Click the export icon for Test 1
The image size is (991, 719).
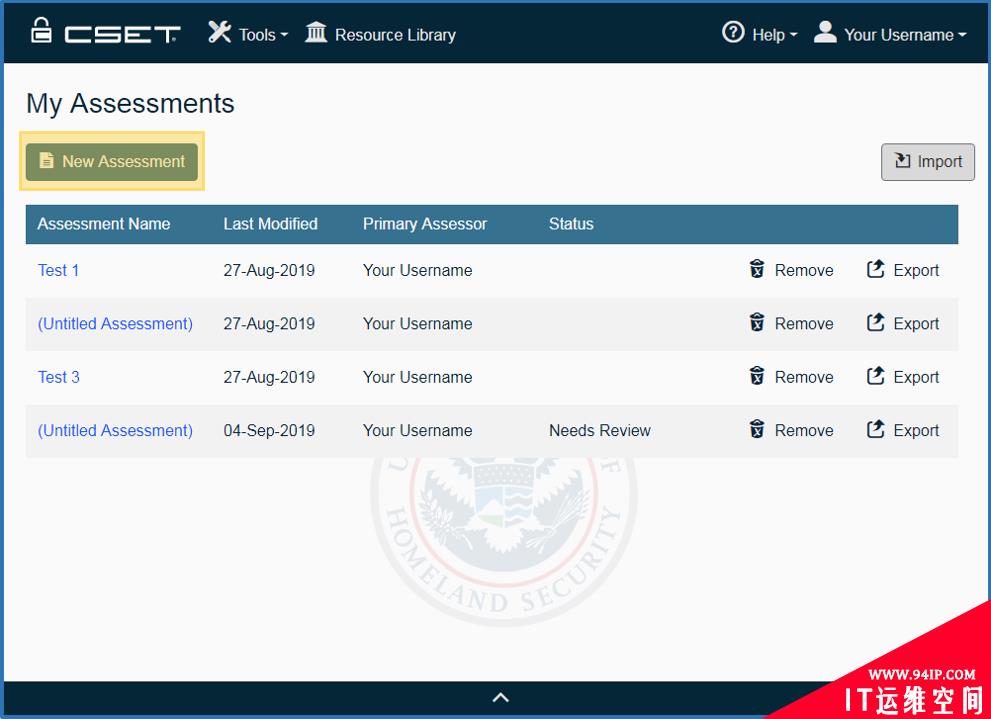tap(876, 269)
